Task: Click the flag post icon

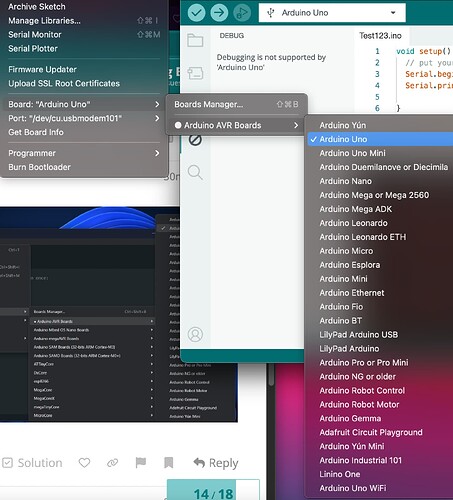Action: 141,462
